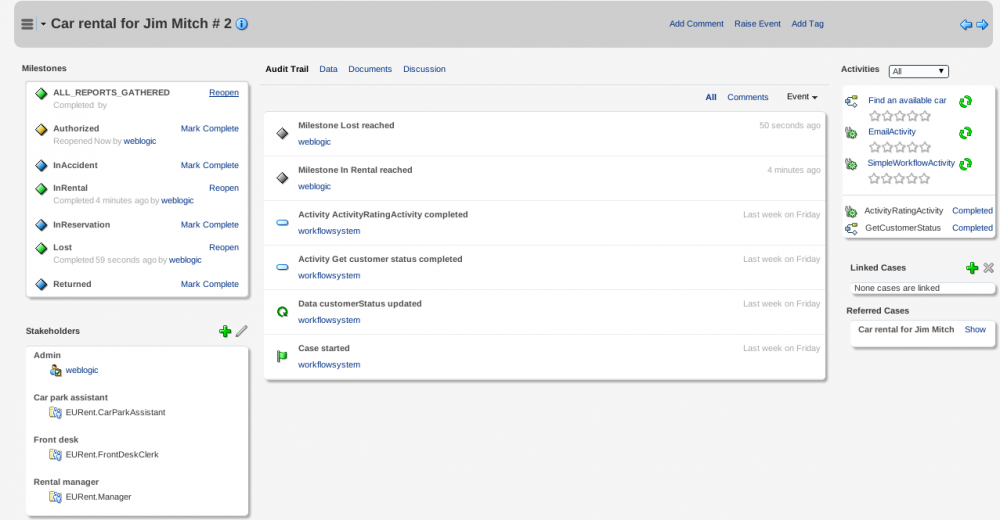Click Raise Event link
Viewport: 1000px width, 520px height.
click(x=757, y=24)
